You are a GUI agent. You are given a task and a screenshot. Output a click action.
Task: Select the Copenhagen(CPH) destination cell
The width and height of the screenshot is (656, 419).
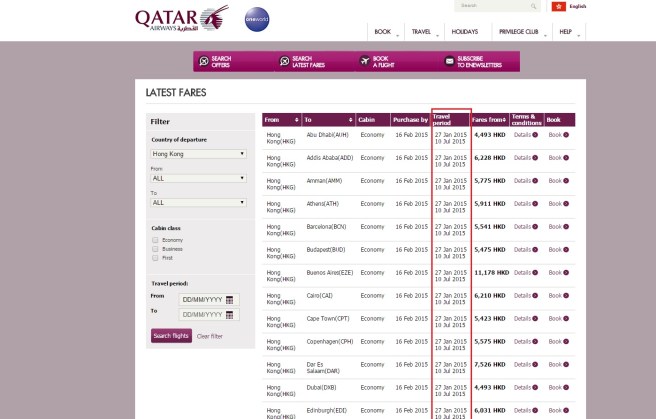pyautogui.click(x=330, y=342)
